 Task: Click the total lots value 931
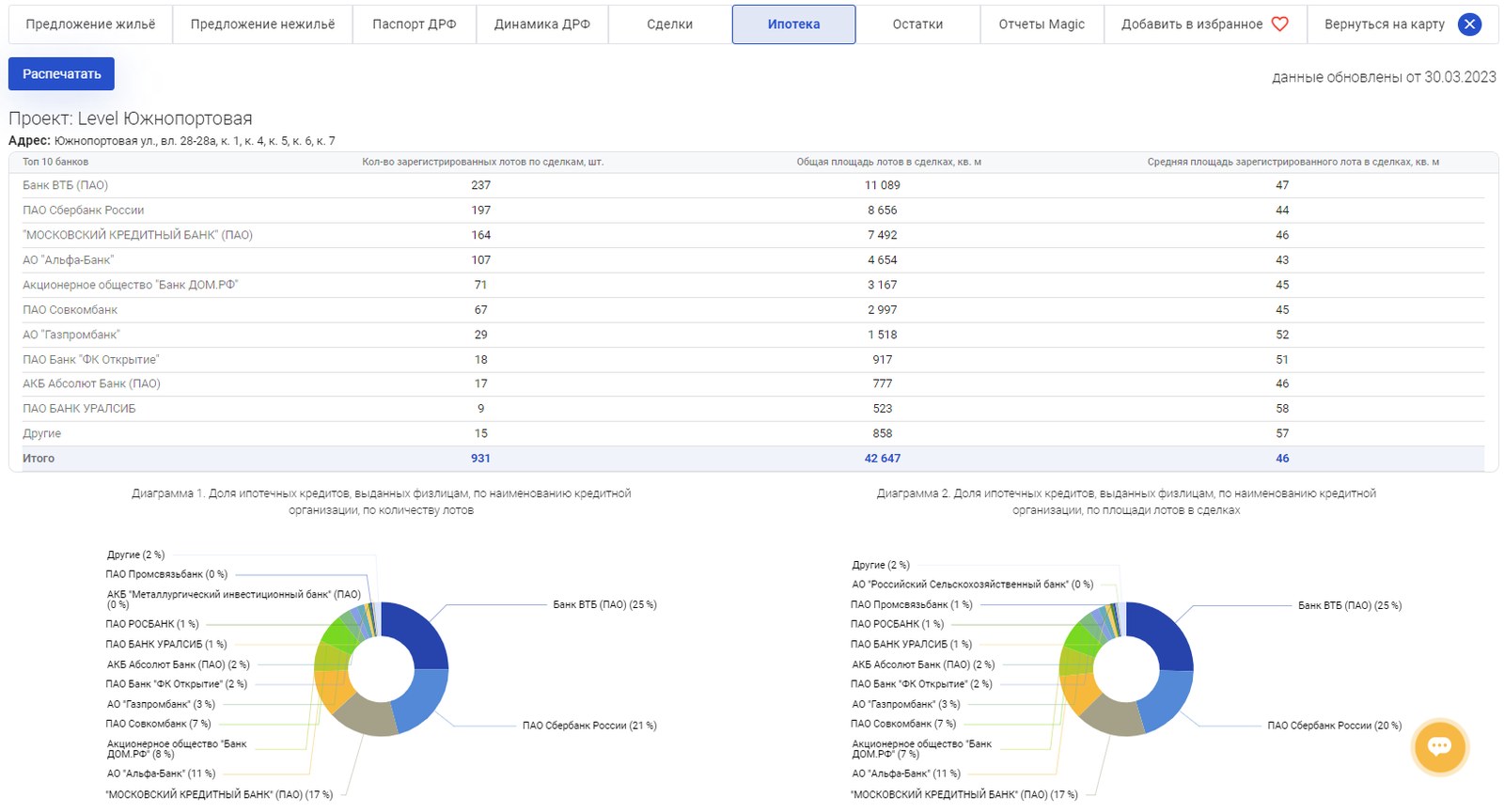pyautogui.click(x=480, y=459)
